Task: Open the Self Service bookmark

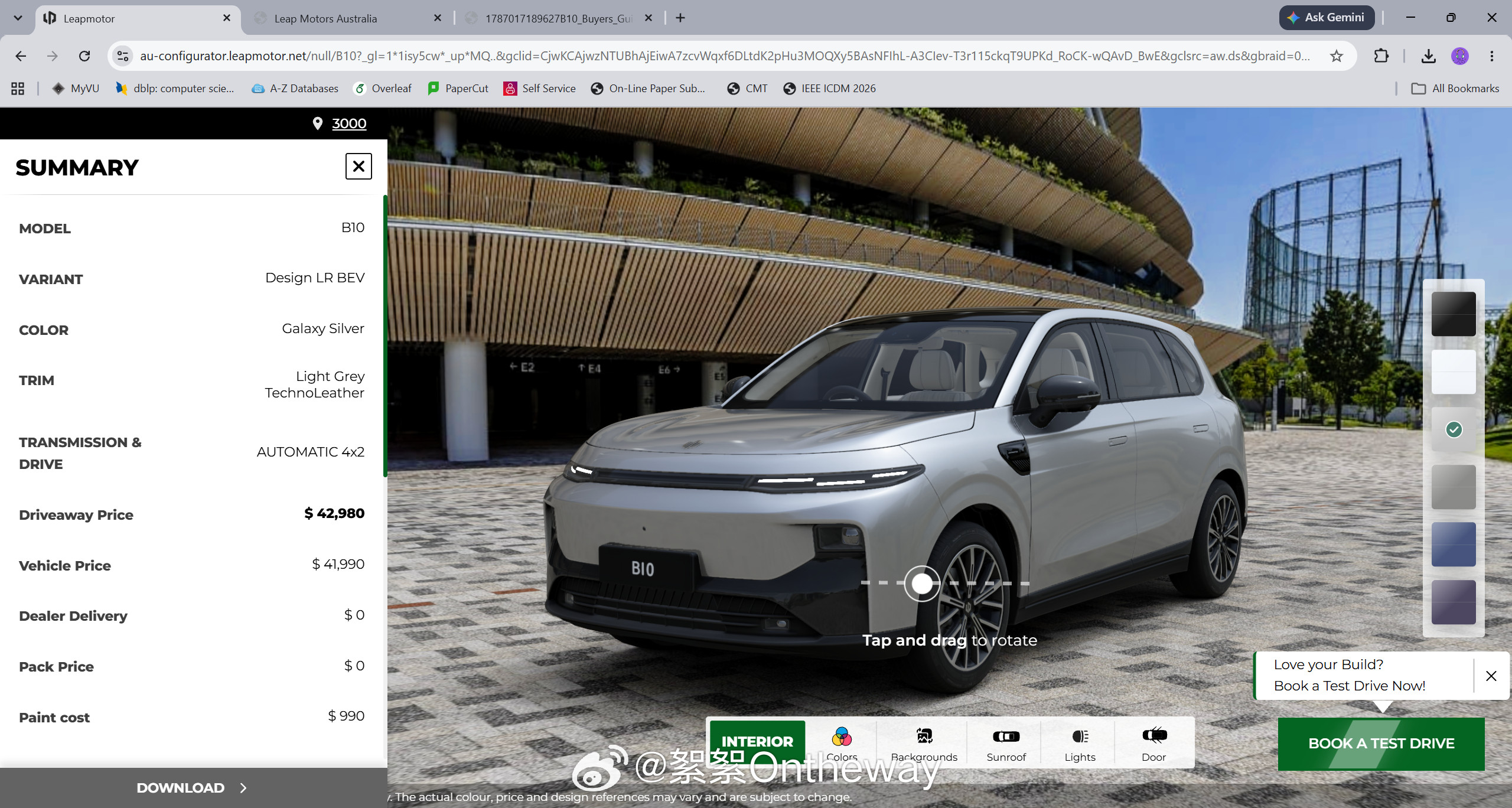Action: tap(539, 89)
